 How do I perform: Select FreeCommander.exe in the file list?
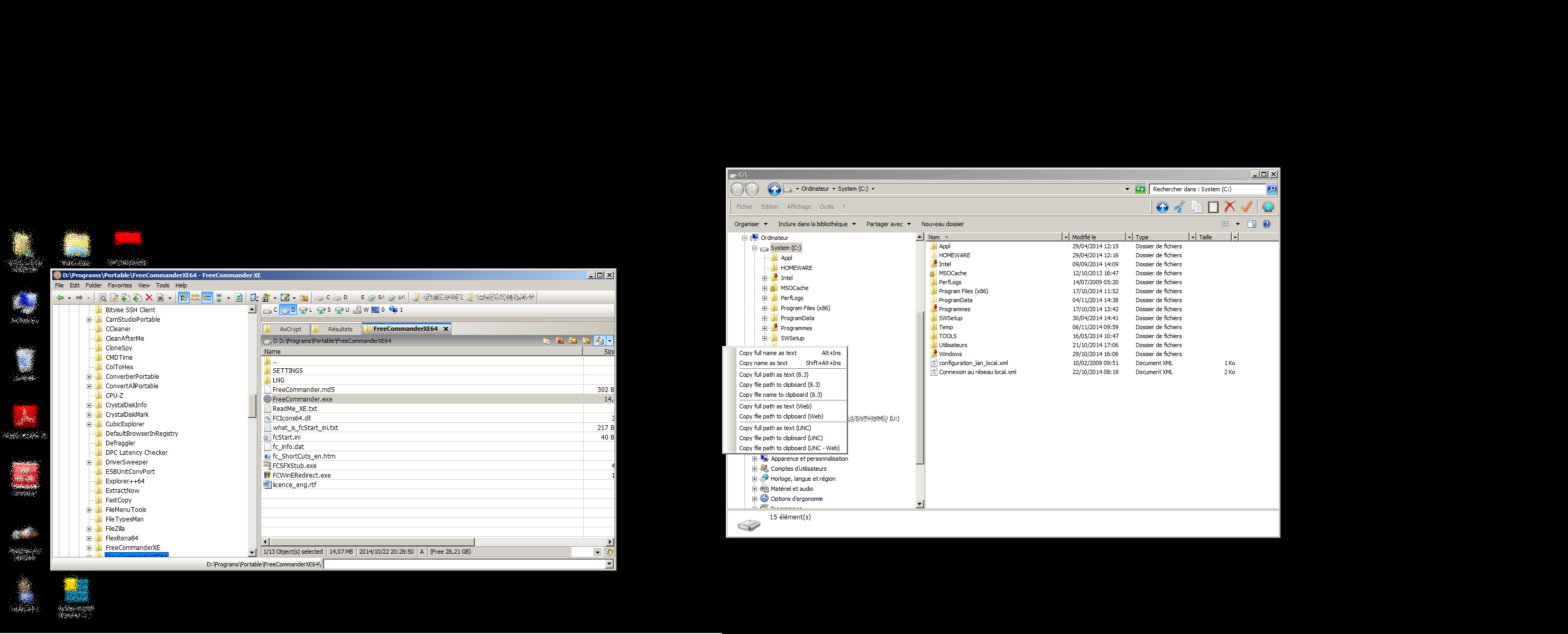[x=438, y=399]
